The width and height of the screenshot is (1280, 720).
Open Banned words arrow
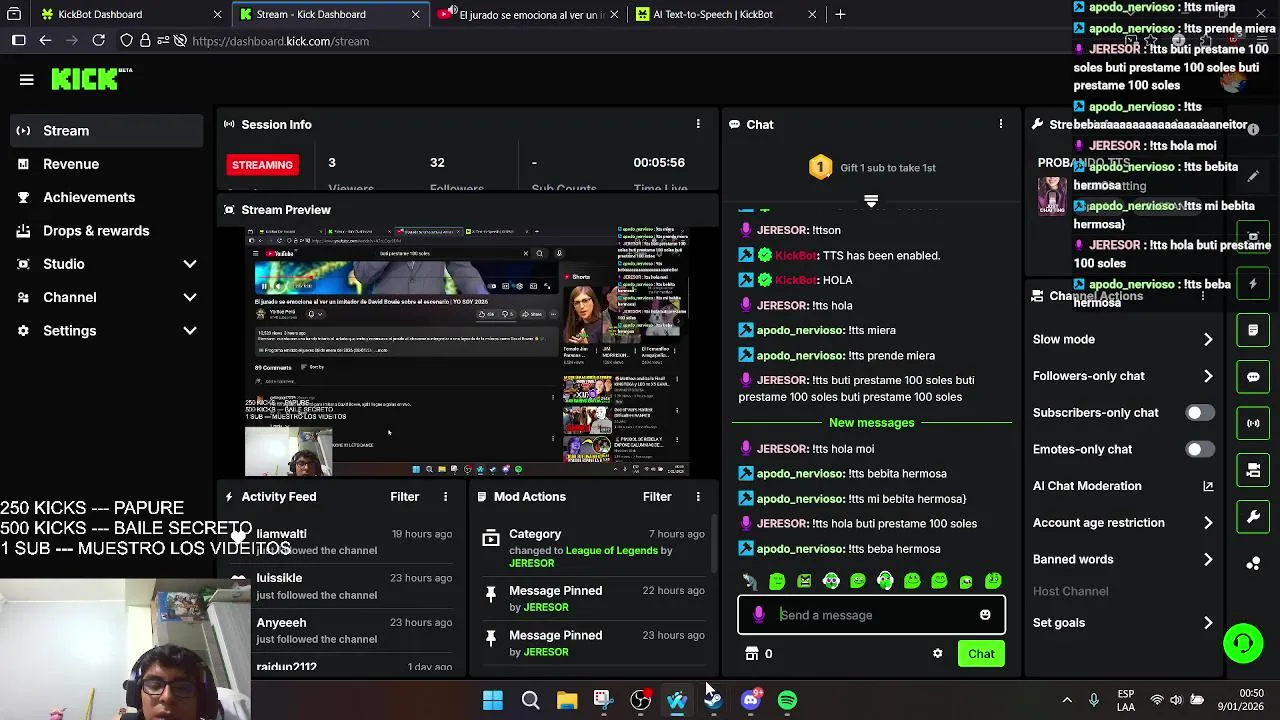(1208, 560)
